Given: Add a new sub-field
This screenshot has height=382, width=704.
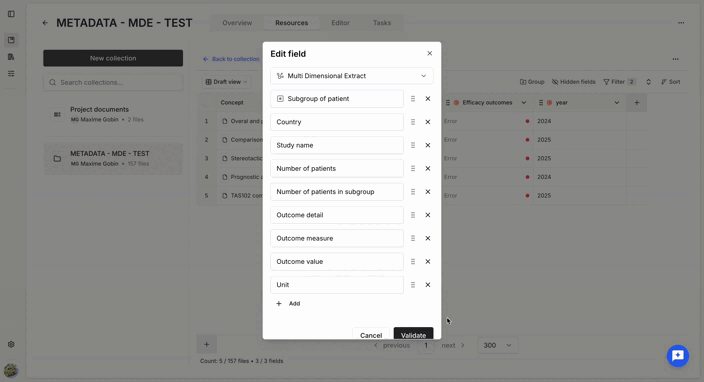Looking at the screenshot, I should 288,304.
